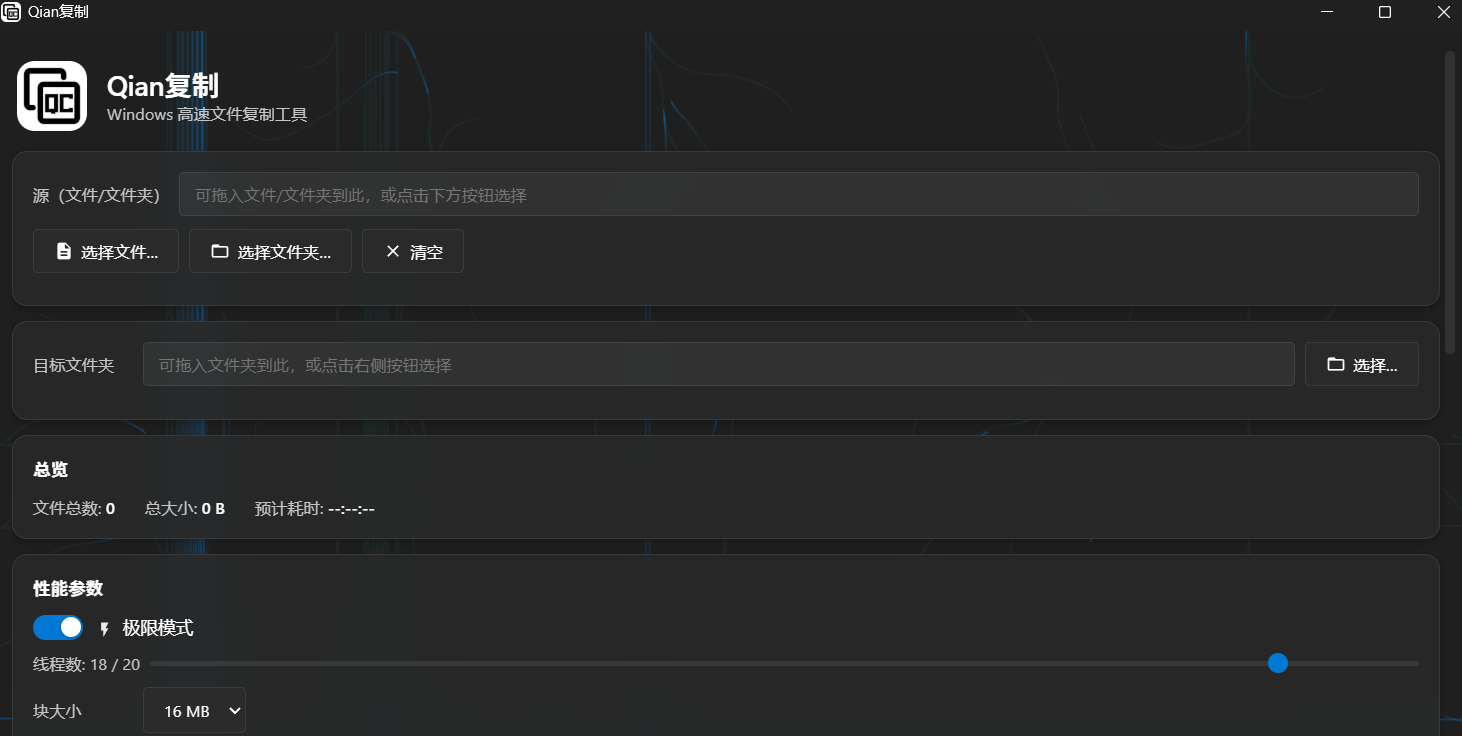
Task: Click the 选择文件夹... button
Action: point(270,251)
